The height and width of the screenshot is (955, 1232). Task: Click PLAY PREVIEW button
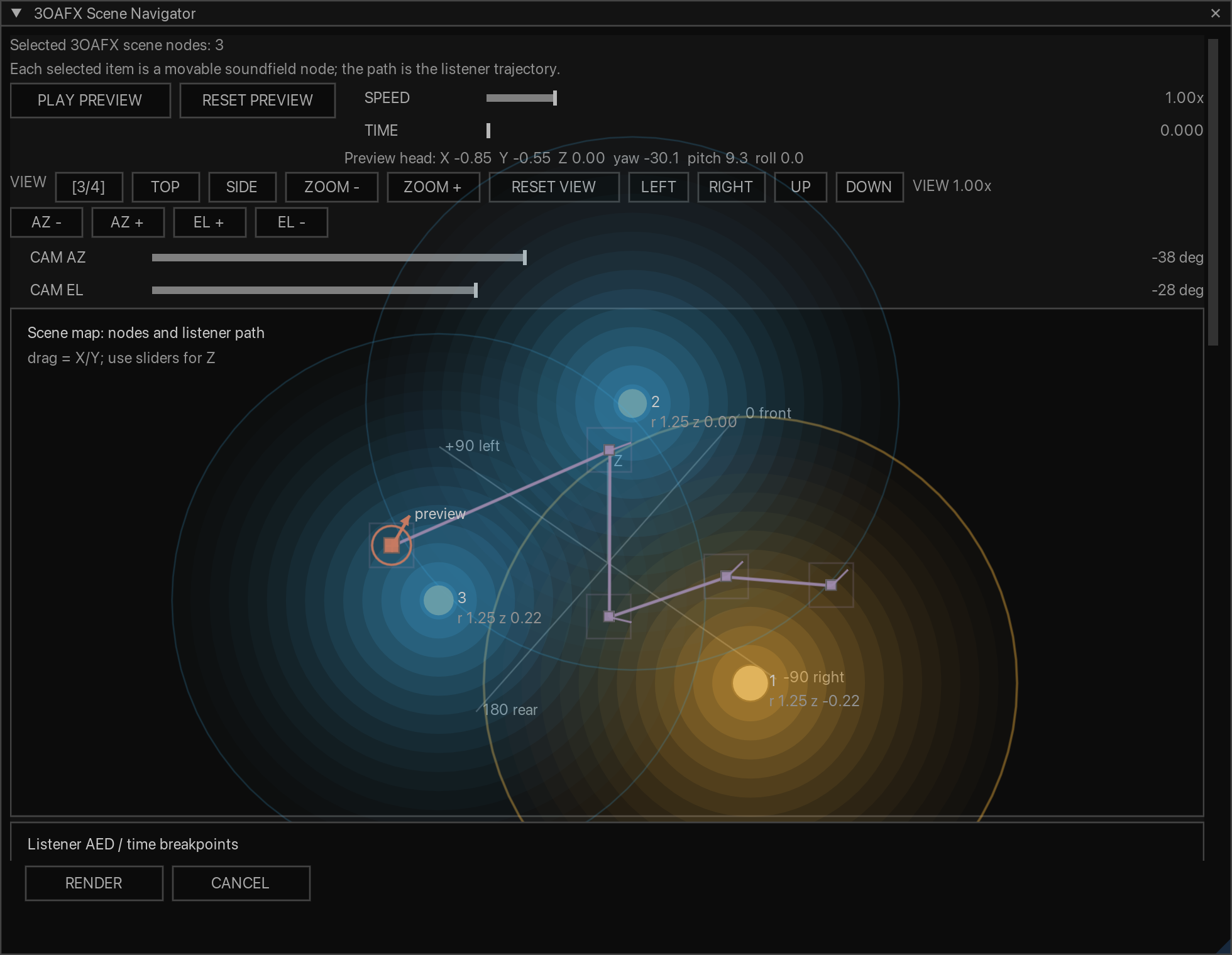(90, 101)
